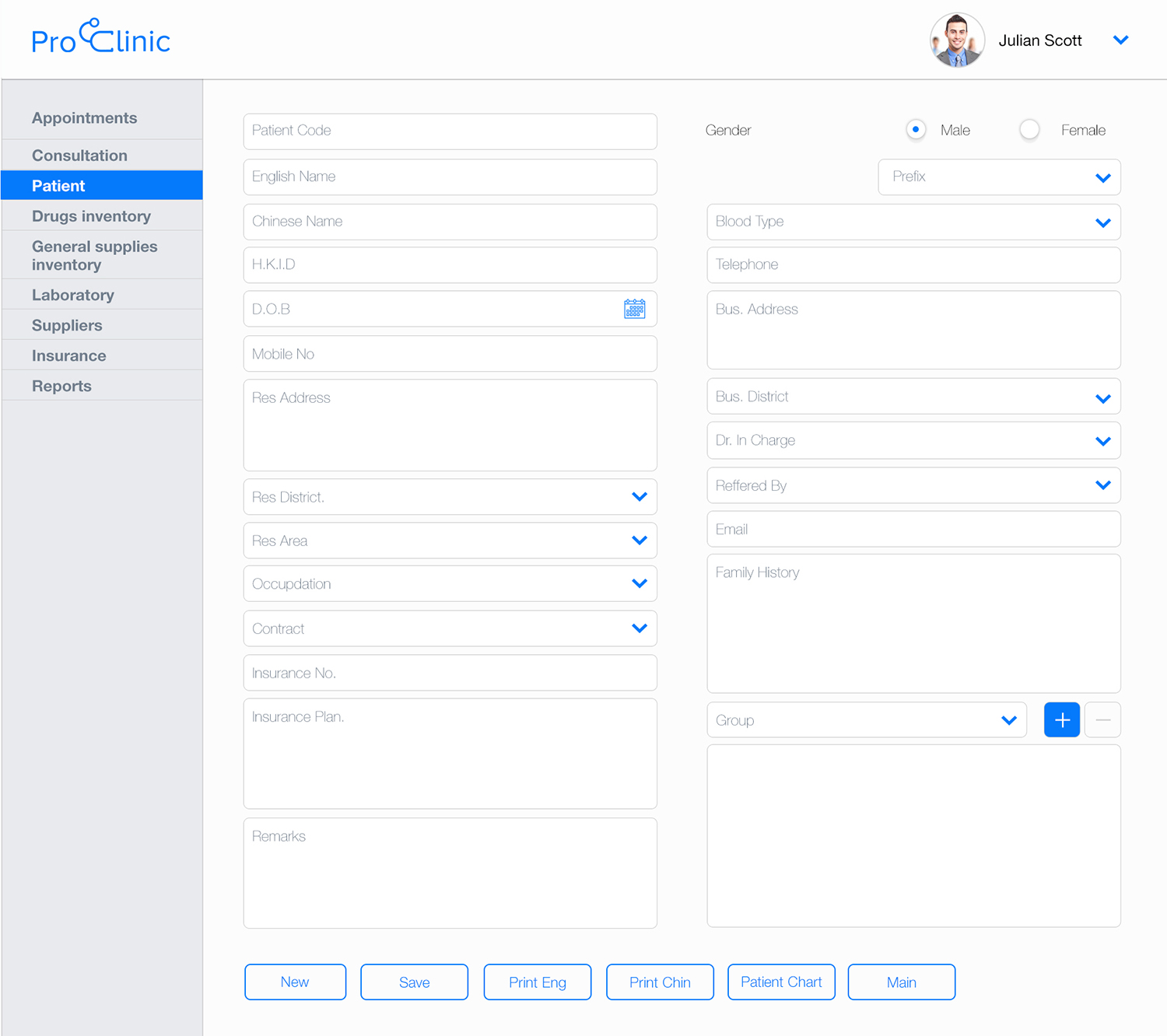Open the Dr. In Charge dropdown
Viewport: 1167px width, 1036px height.
[913, 440]
